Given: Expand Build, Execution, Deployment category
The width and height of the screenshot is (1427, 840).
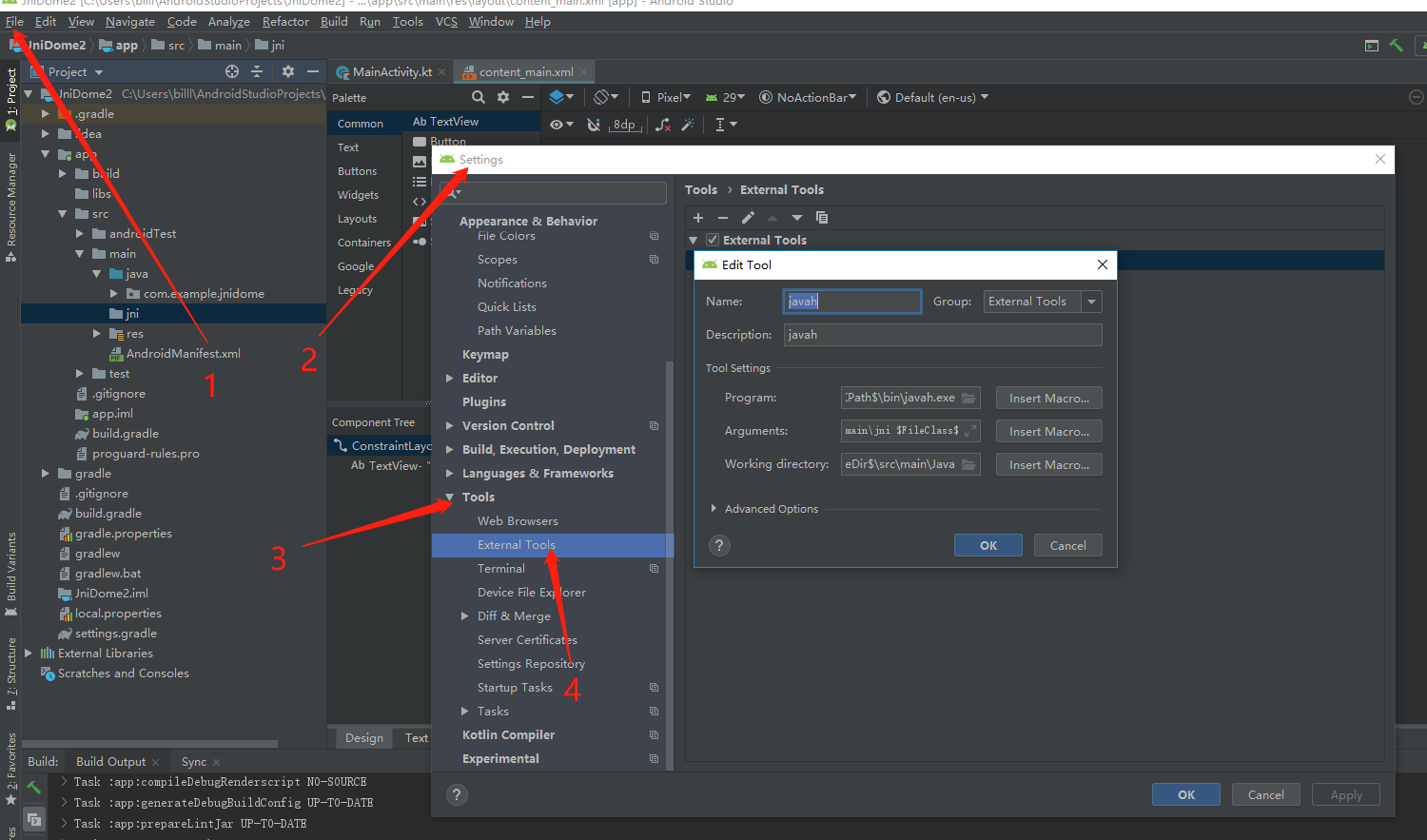Looking at the screenshot, I should tap(450, 450).
